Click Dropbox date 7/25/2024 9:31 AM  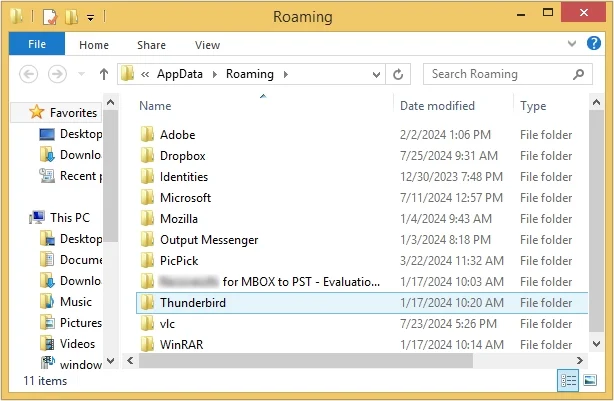449,156
